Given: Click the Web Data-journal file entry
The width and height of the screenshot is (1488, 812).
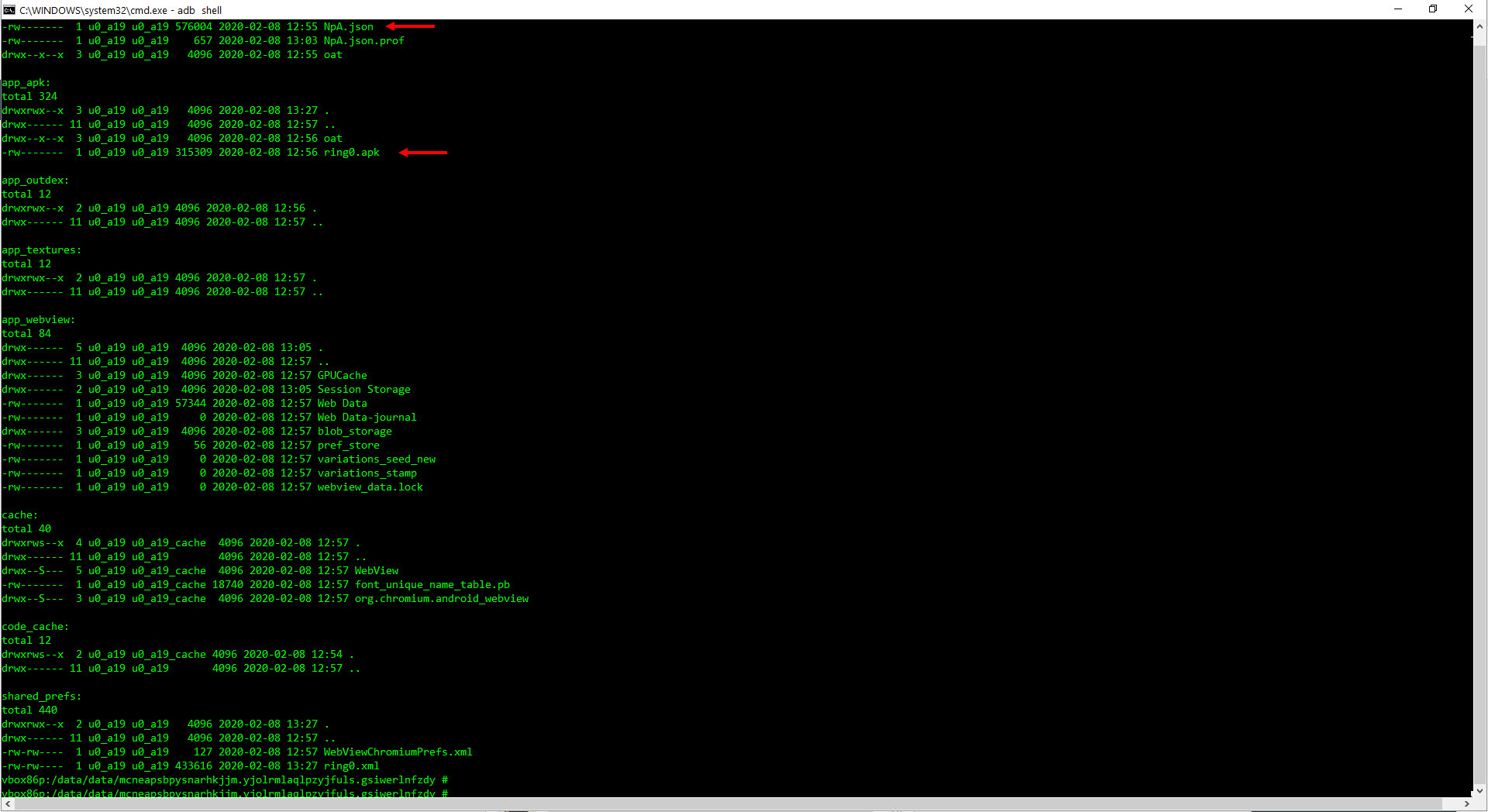Looking at the screenshot, I should [367, 418].
